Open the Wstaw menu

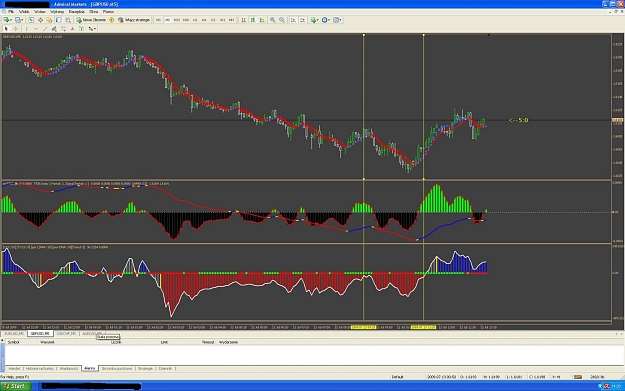(x=40, y=12)
